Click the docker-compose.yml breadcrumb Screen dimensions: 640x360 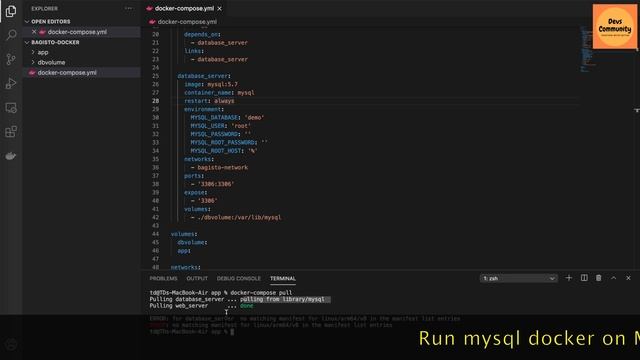pyautogui.click(x=187, y=22)
